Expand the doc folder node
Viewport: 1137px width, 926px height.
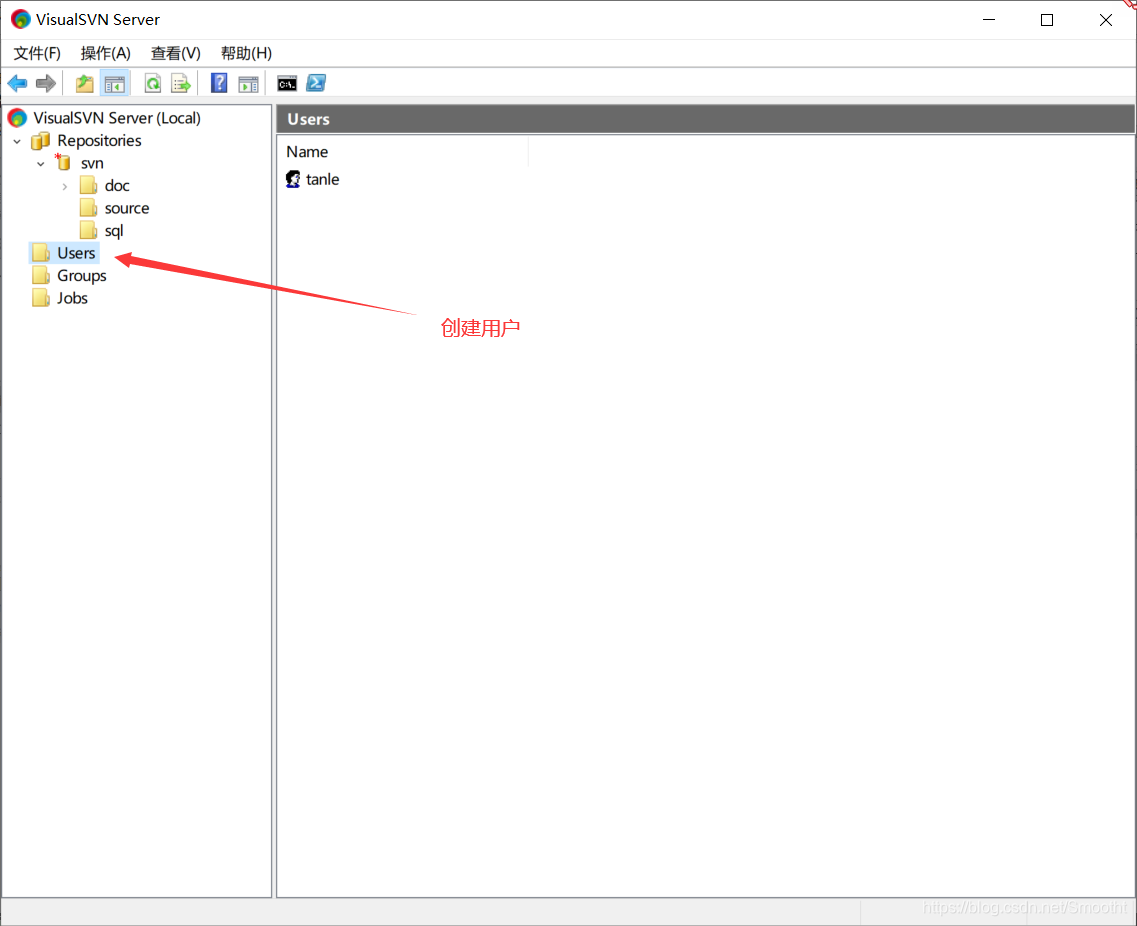point(65,186)
